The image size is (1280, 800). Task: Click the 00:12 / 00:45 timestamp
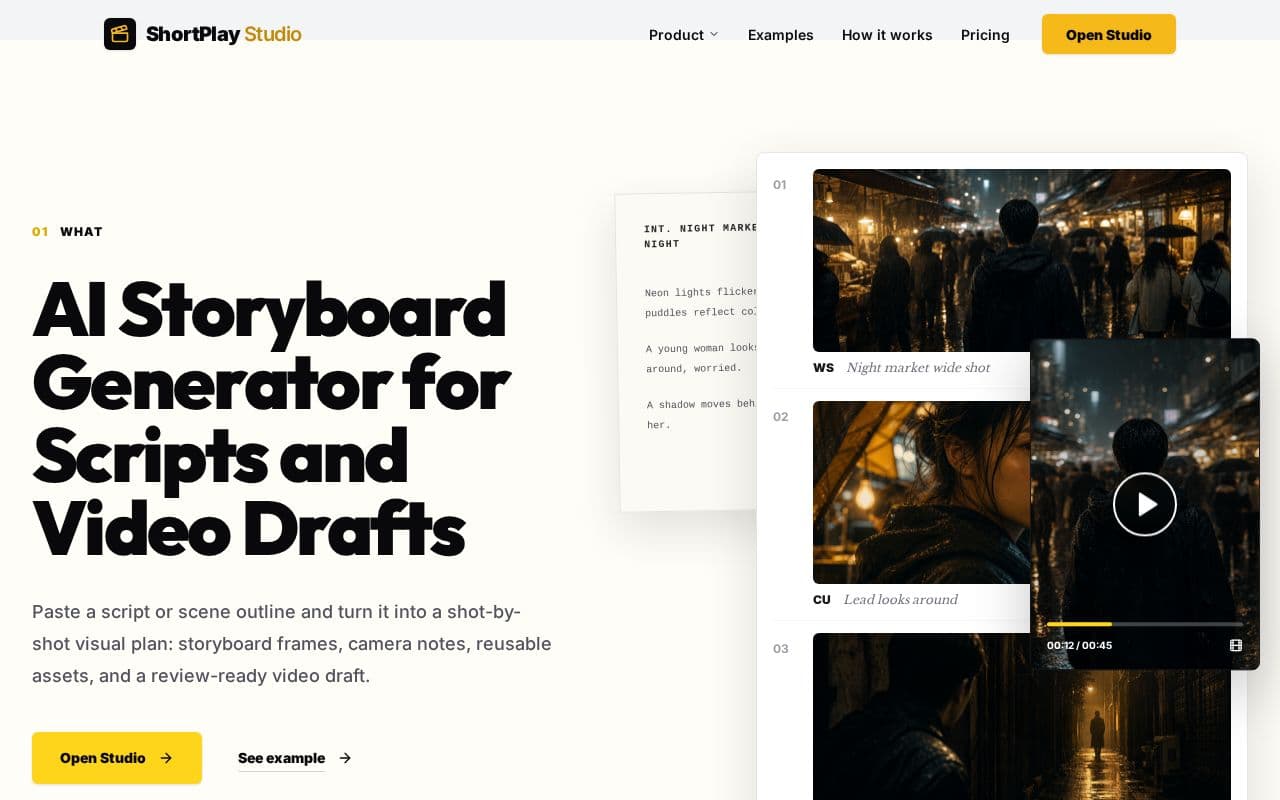coord(1079,645)
